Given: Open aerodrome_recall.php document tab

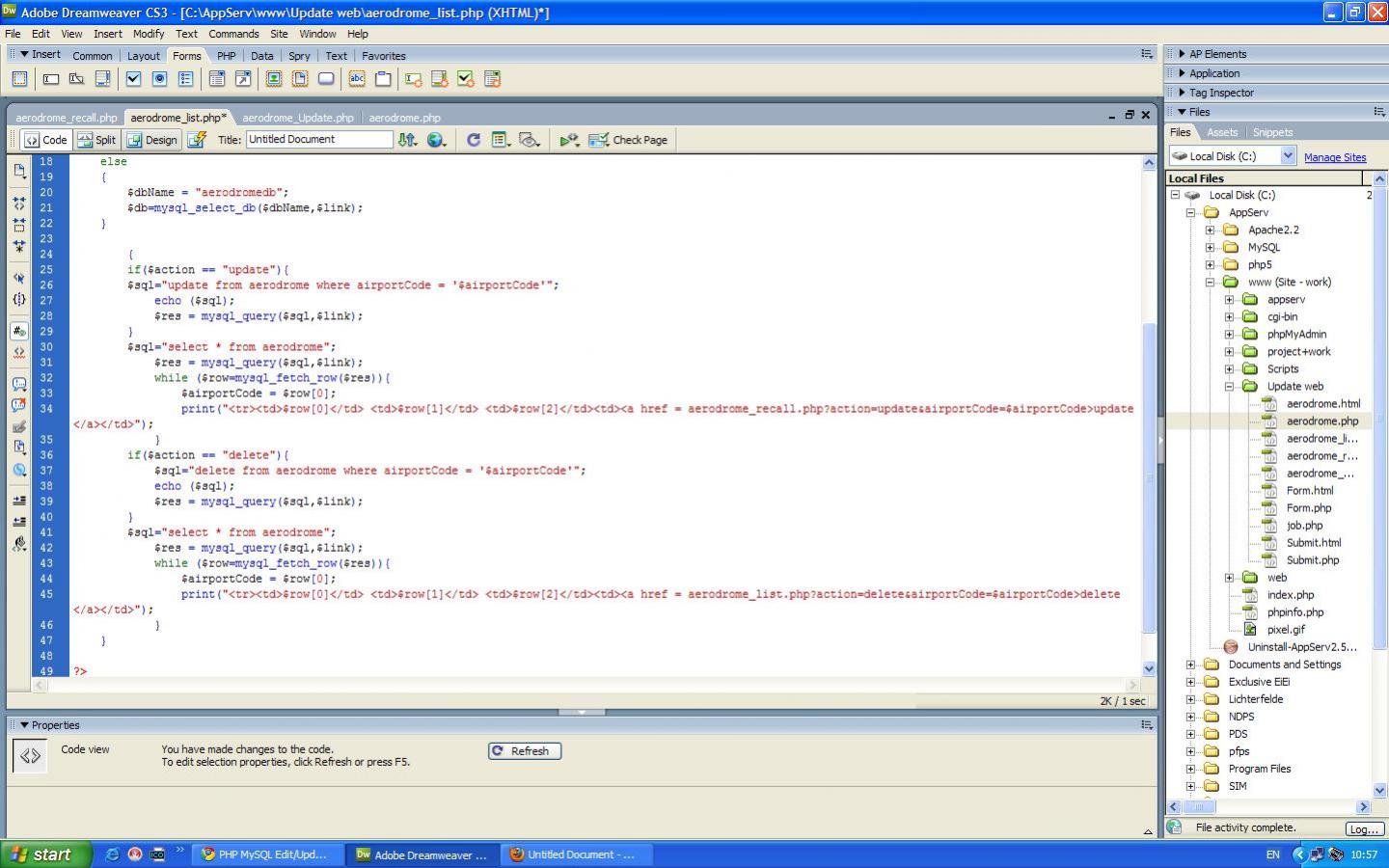Looking at the screenshot, I should pyautogui.click(x=67, y=118).
